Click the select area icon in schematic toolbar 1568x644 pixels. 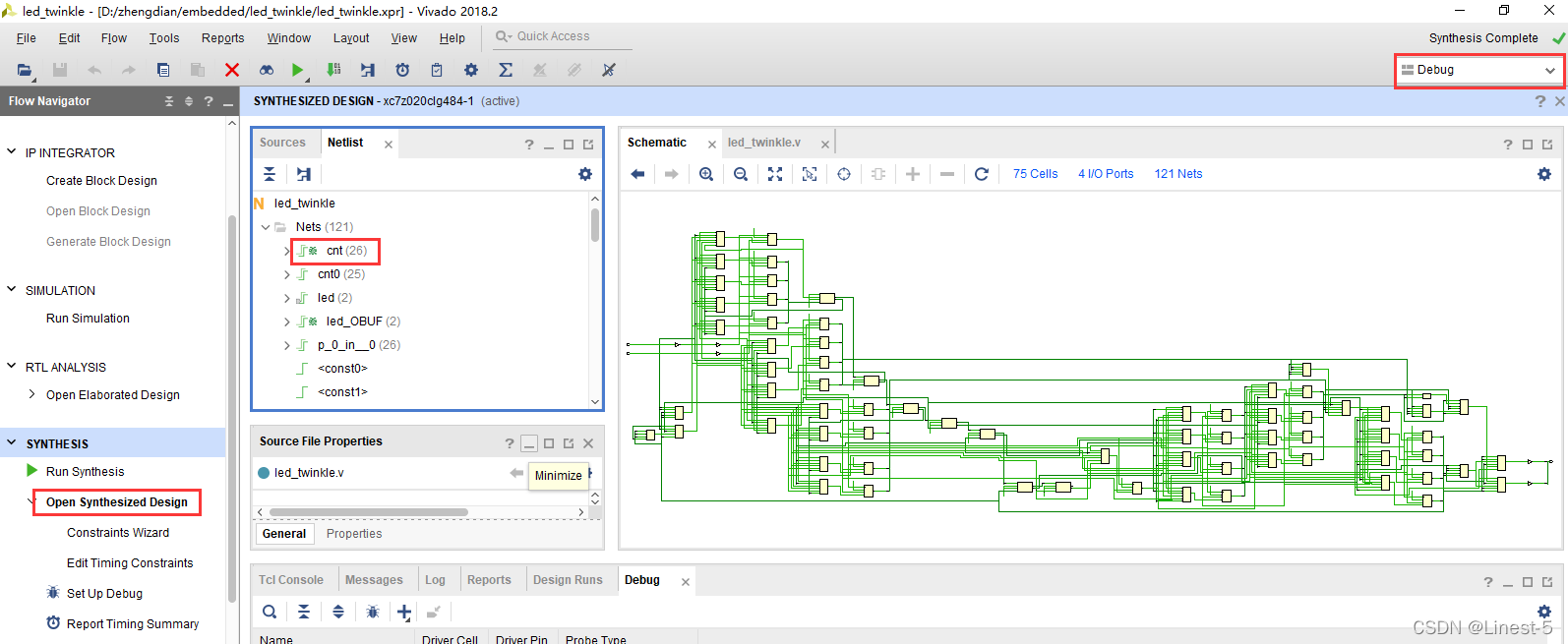tap(810, 174)
